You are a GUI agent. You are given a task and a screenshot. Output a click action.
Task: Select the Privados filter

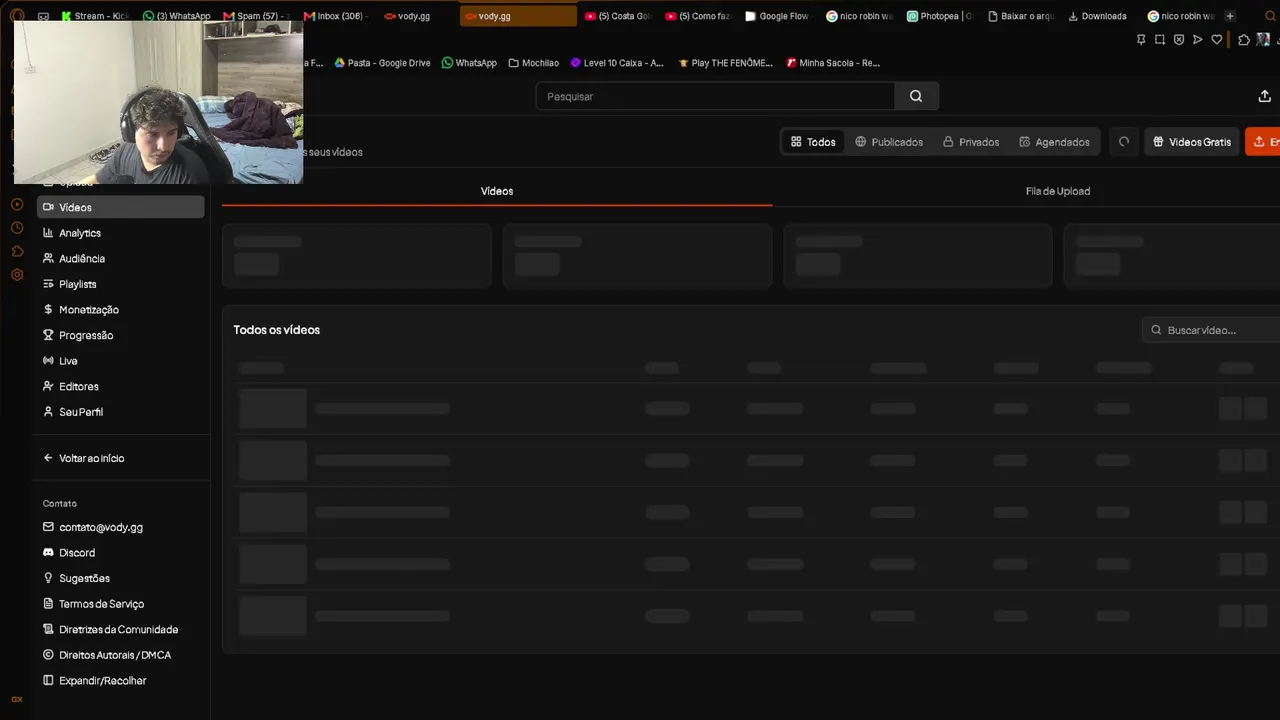(970, 142)
